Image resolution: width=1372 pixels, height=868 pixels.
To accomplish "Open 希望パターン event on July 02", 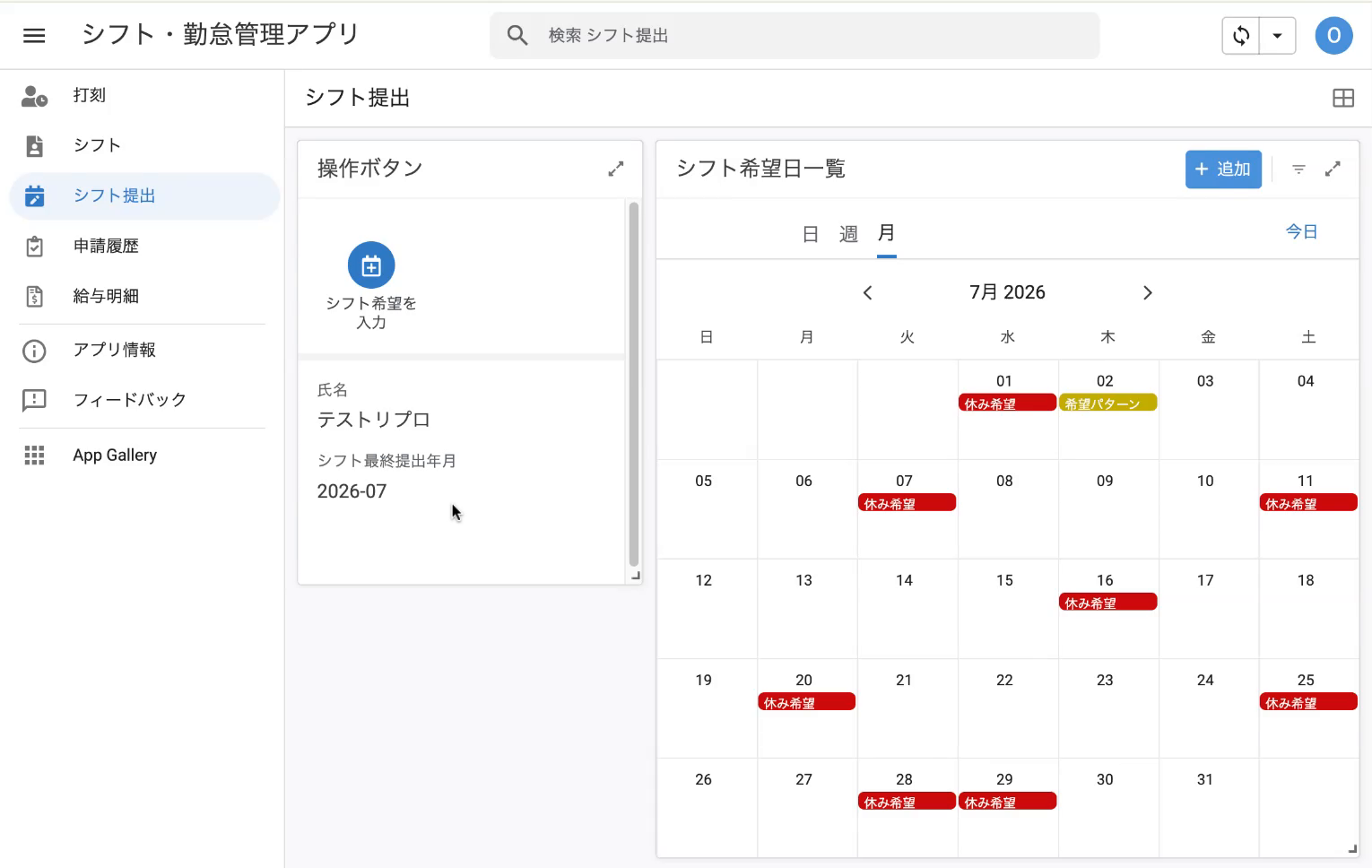I will (1107, 404).
